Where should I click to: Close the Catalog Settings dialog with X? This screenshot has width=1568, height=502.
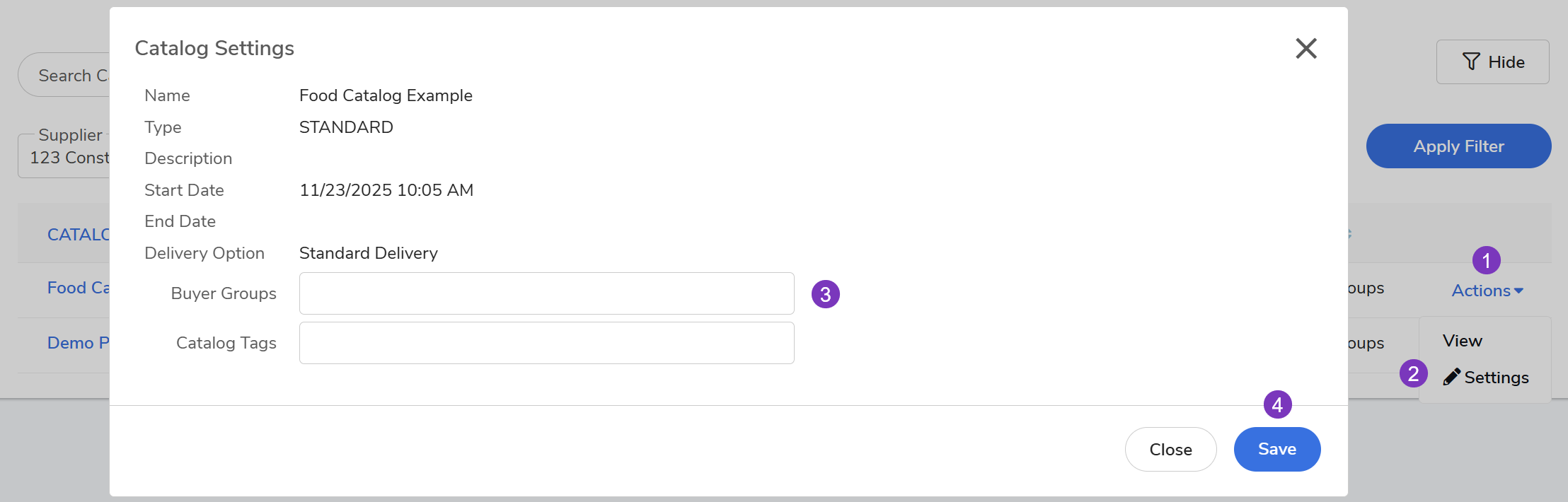point(1305,49)
